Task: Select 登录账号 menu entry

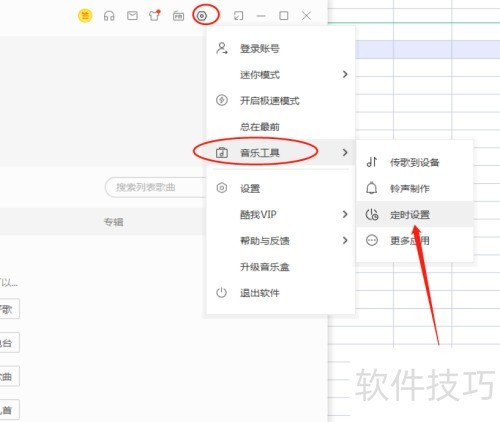Action: coord(280,48)
